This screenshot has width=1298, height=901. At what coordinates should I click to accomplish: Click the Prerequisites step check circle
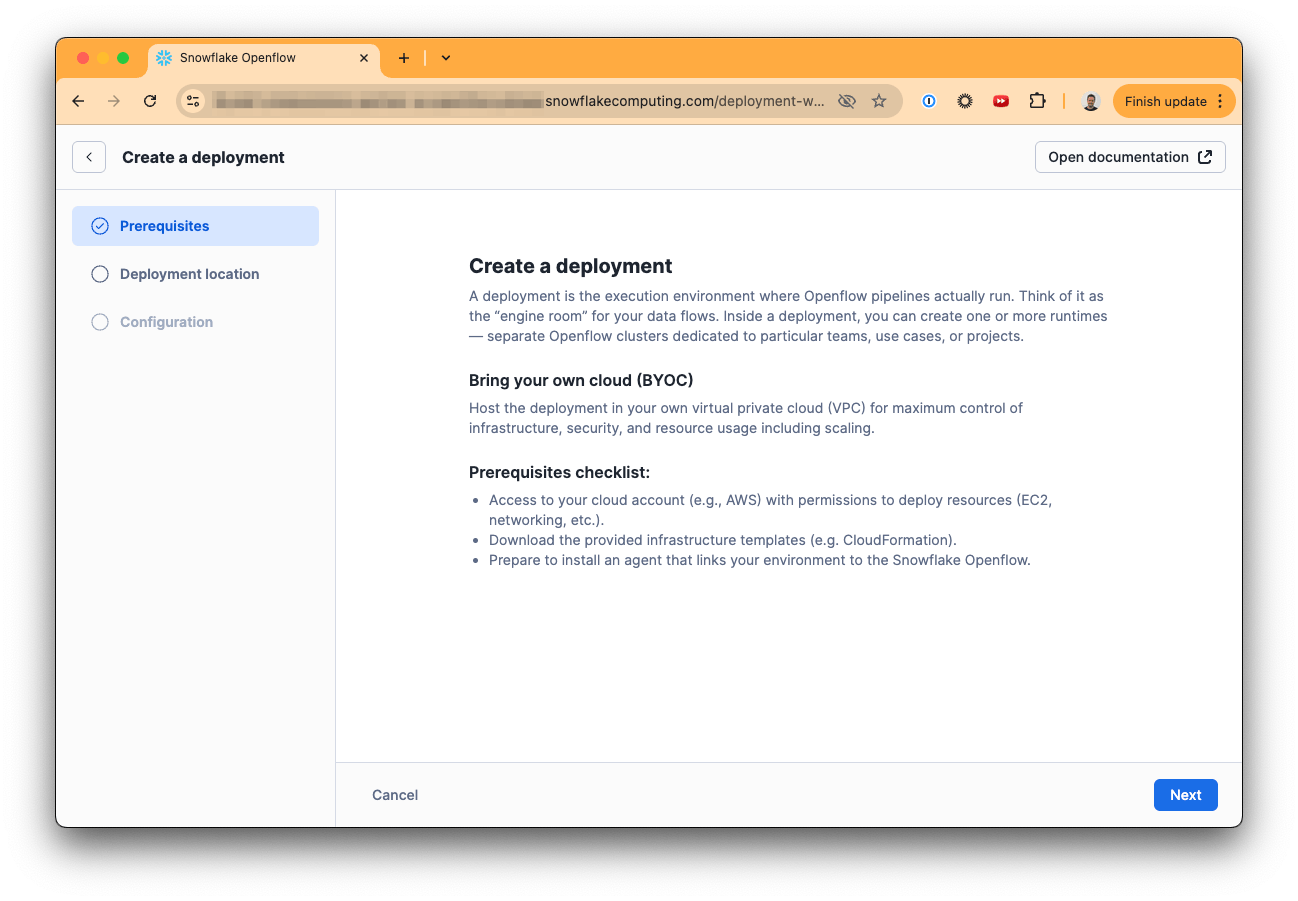[x=100, y=226]
